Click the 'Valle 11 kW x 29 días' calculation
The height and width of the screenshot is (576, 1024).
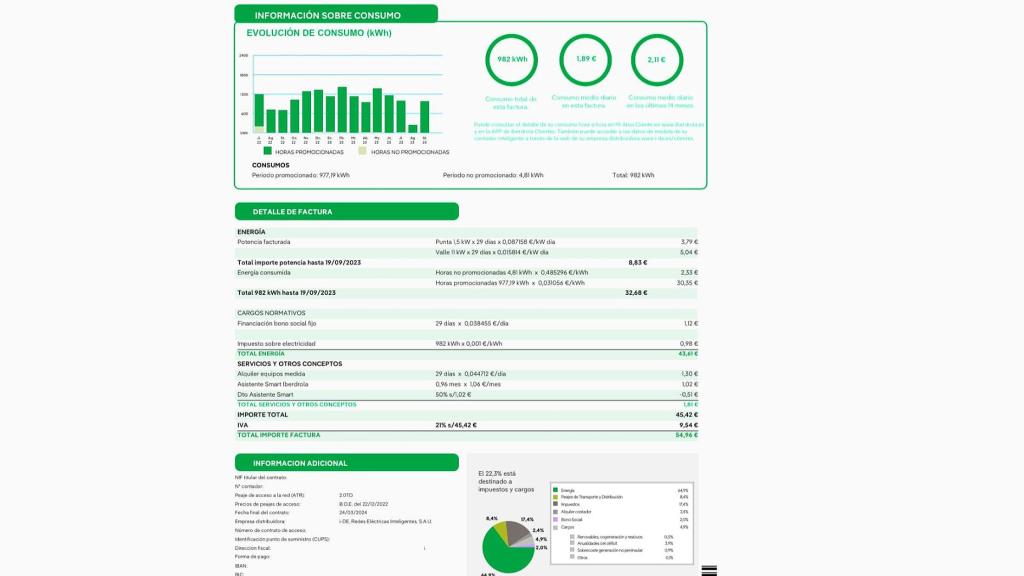coord(492,252)
